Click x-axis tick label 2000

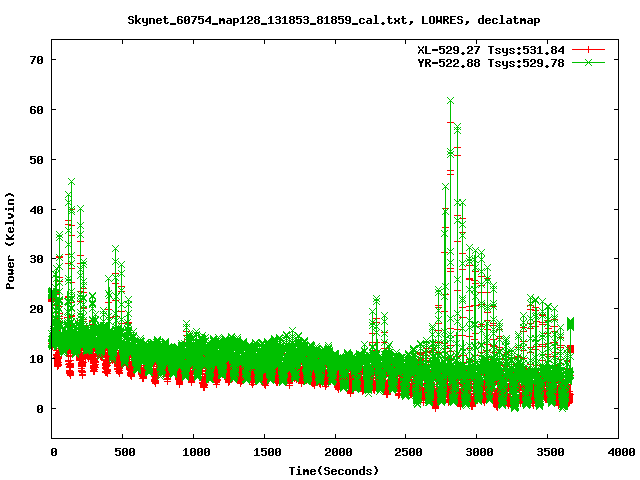pyautogui.click(x=338, y=452)
